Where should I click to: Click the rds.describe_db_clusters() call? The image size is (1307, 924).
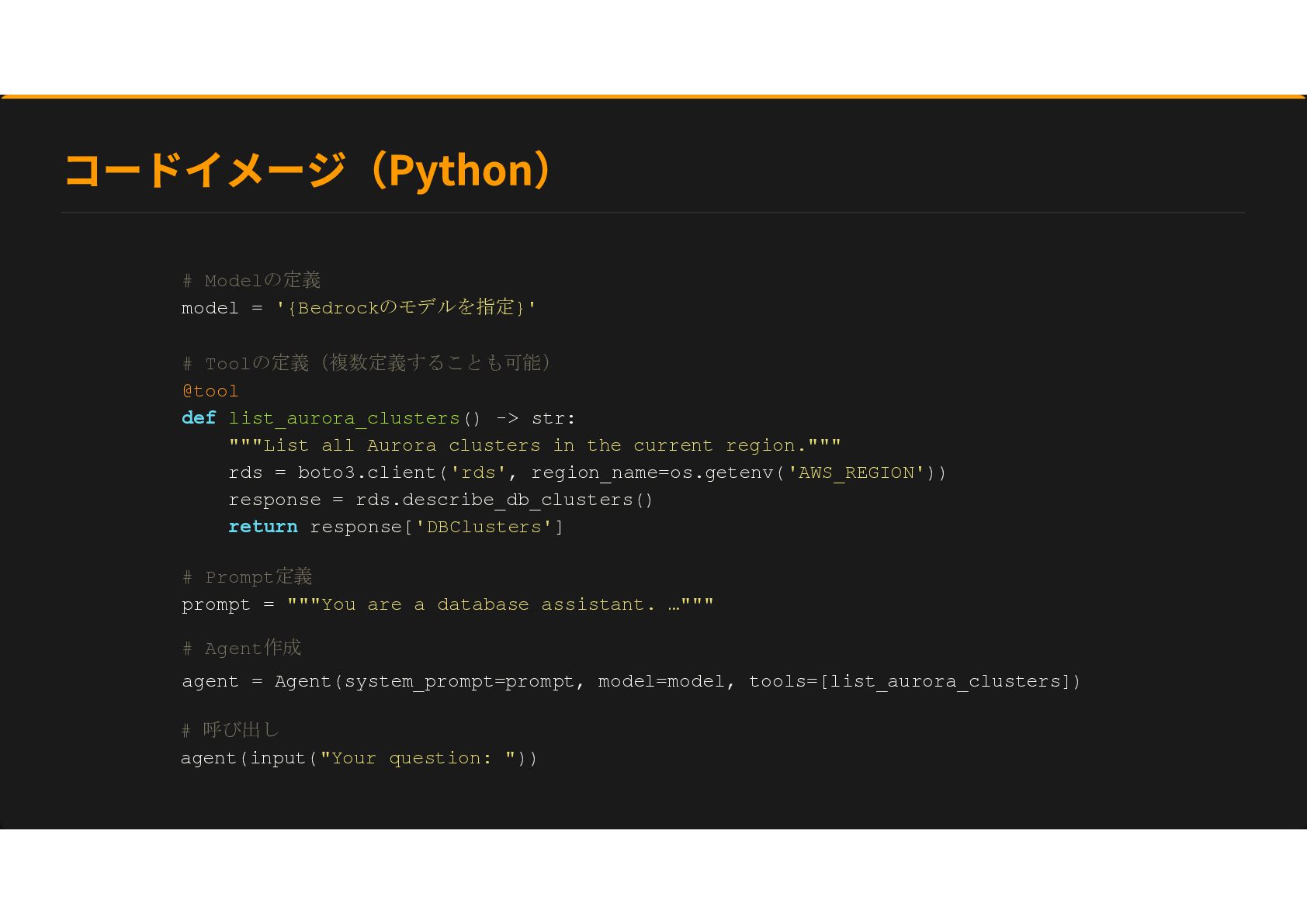504,500
